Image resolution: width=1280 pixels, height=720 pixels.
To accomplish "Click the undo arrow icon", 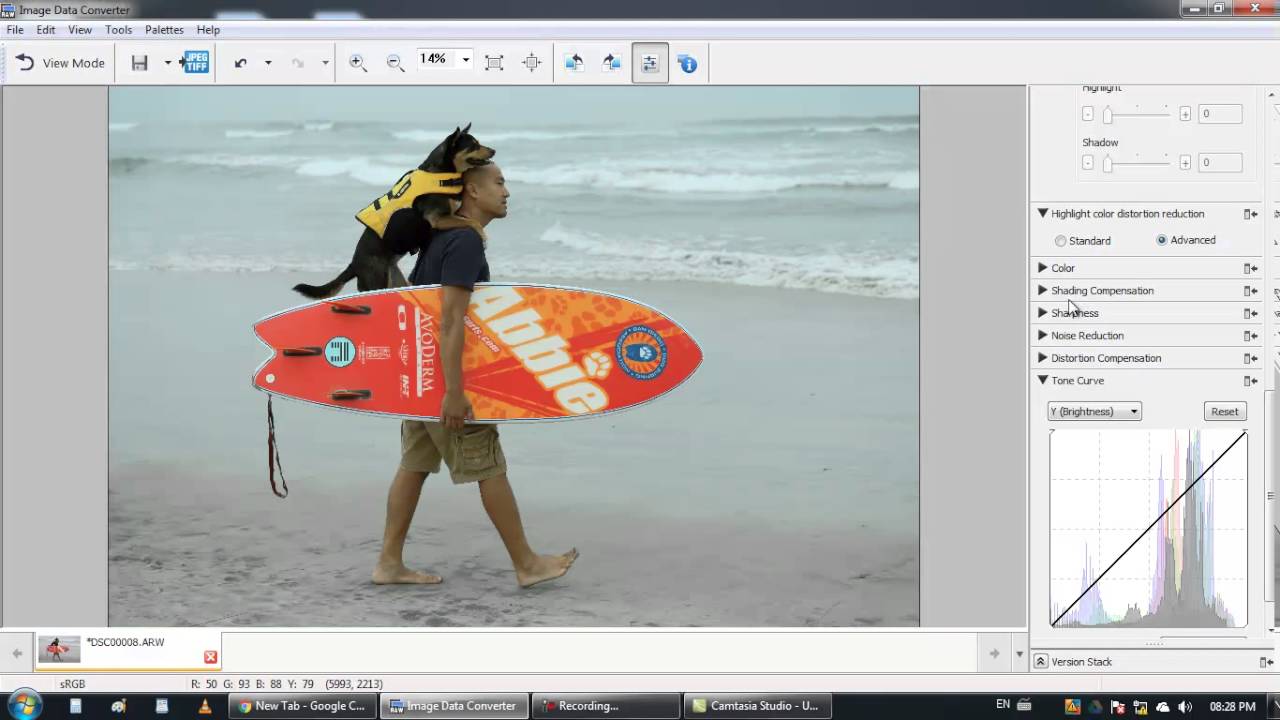I will (240, 63).
